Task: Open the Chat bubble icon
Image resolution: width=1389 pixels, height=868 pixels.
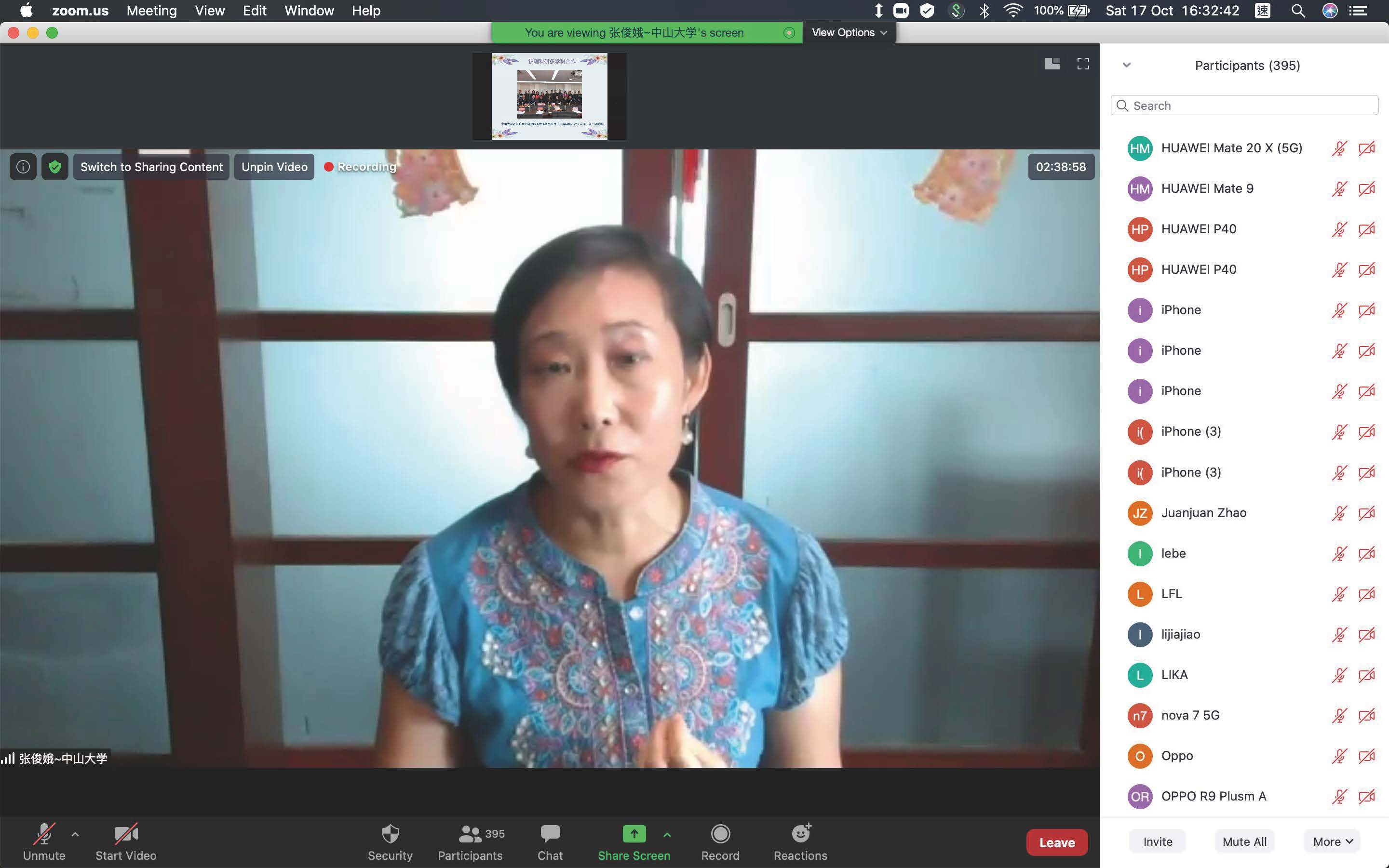Action: click(x=550, y=834)
